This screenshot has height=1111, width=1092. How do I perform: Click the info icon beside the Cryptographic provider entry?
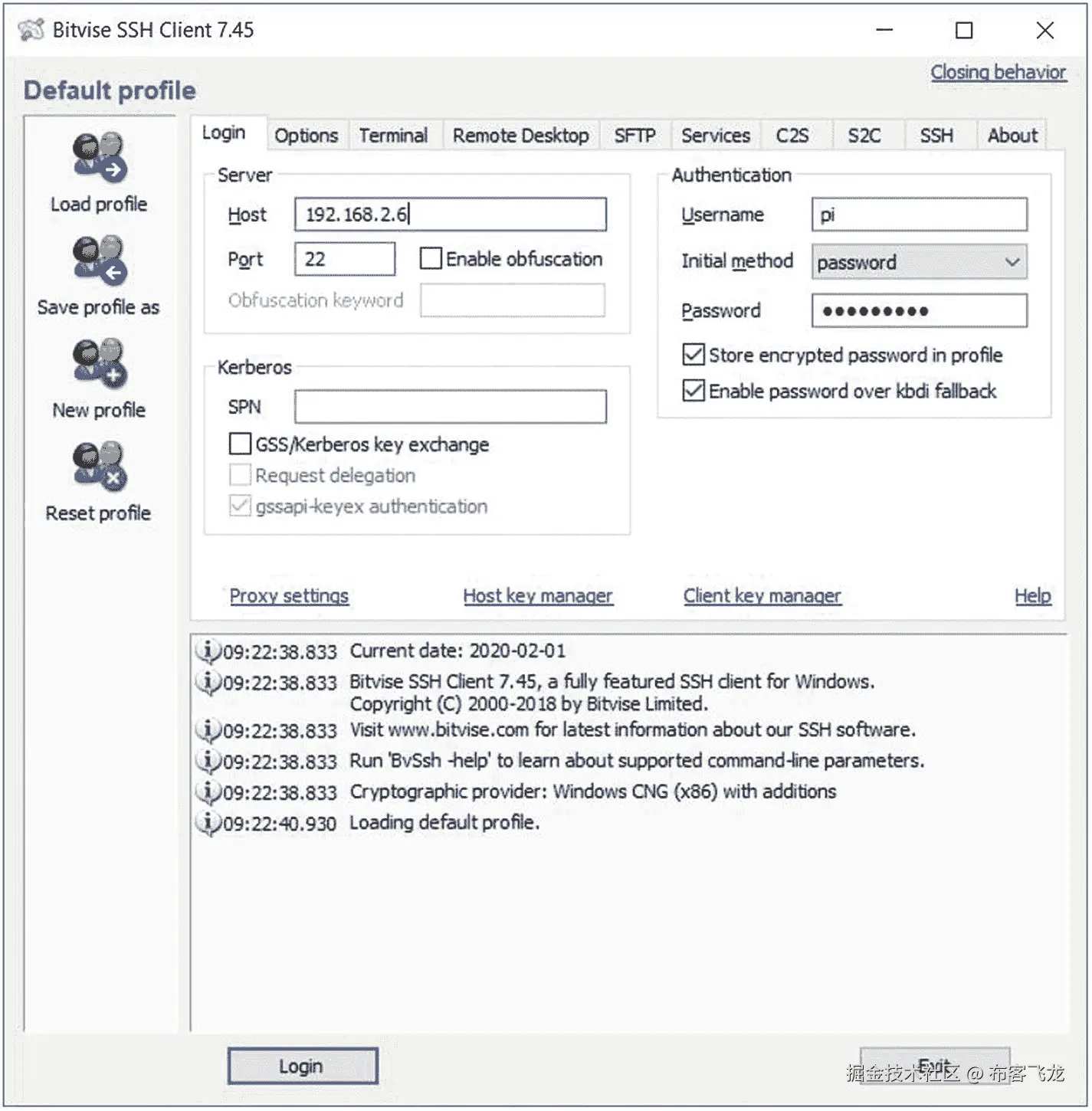(208, 792)
